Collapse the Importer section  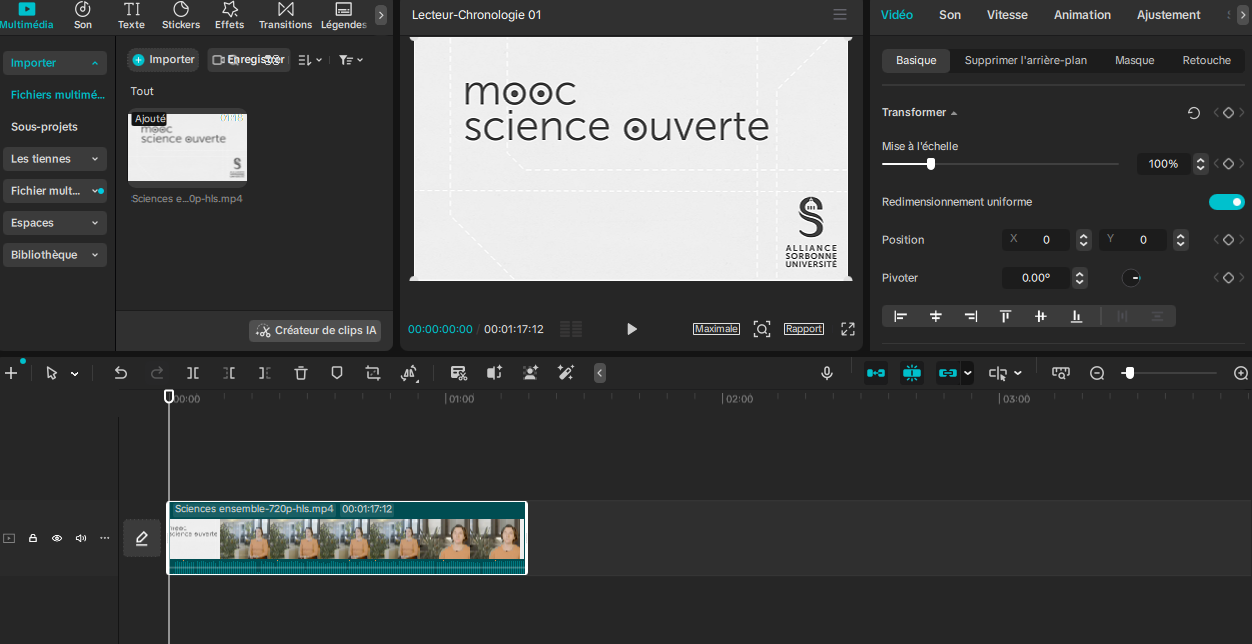[55, 63]
